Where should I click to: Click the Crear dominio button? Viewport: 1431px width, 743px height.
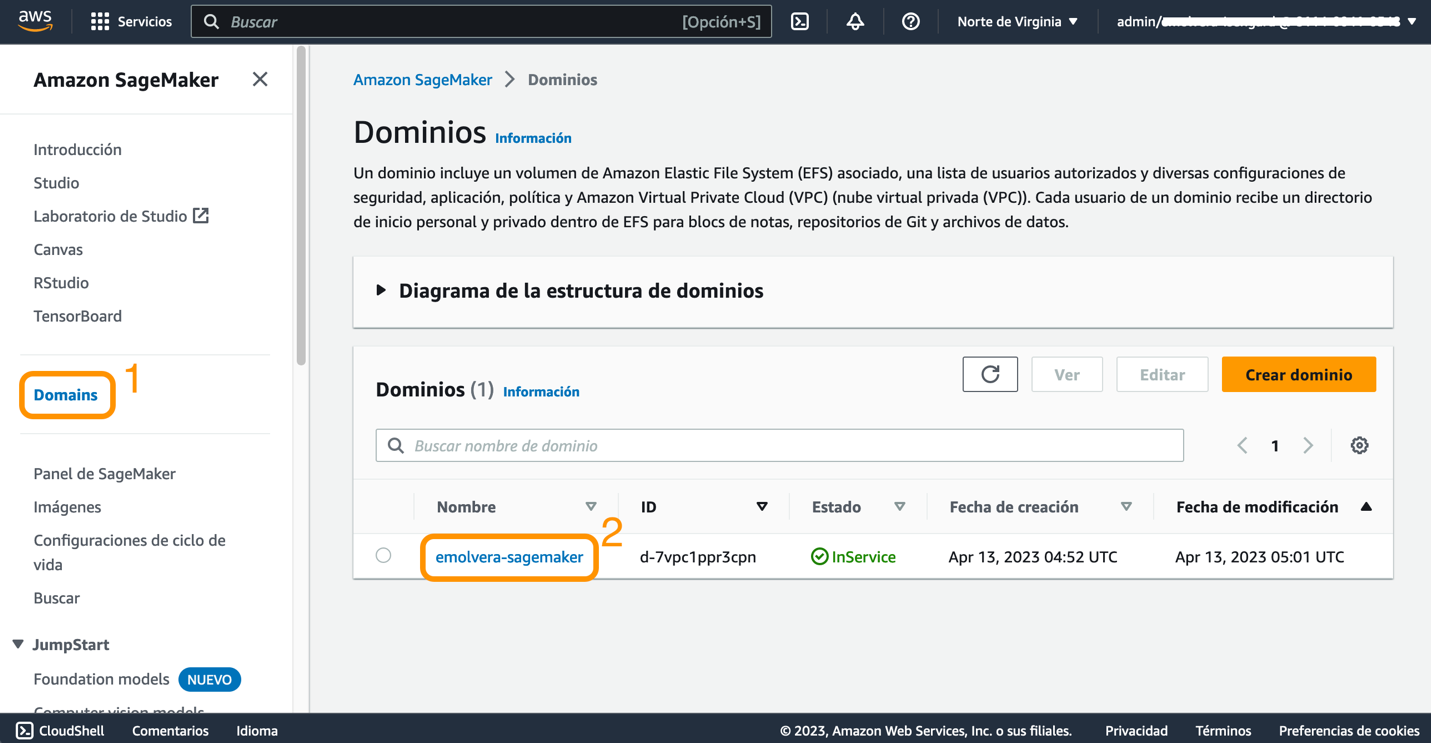[1299, 374]
